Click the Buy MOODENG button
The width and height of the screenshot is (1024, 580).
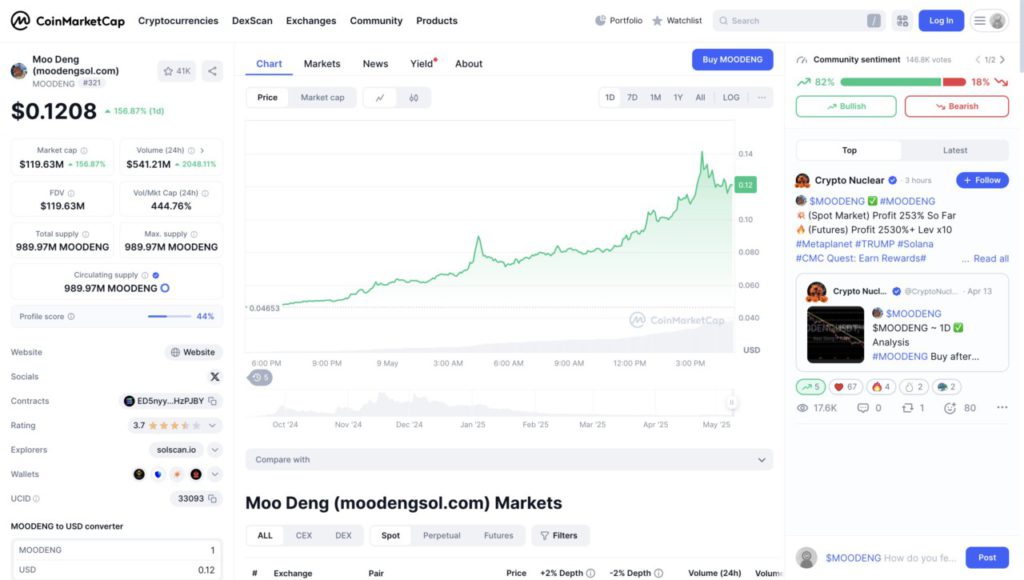732,60
